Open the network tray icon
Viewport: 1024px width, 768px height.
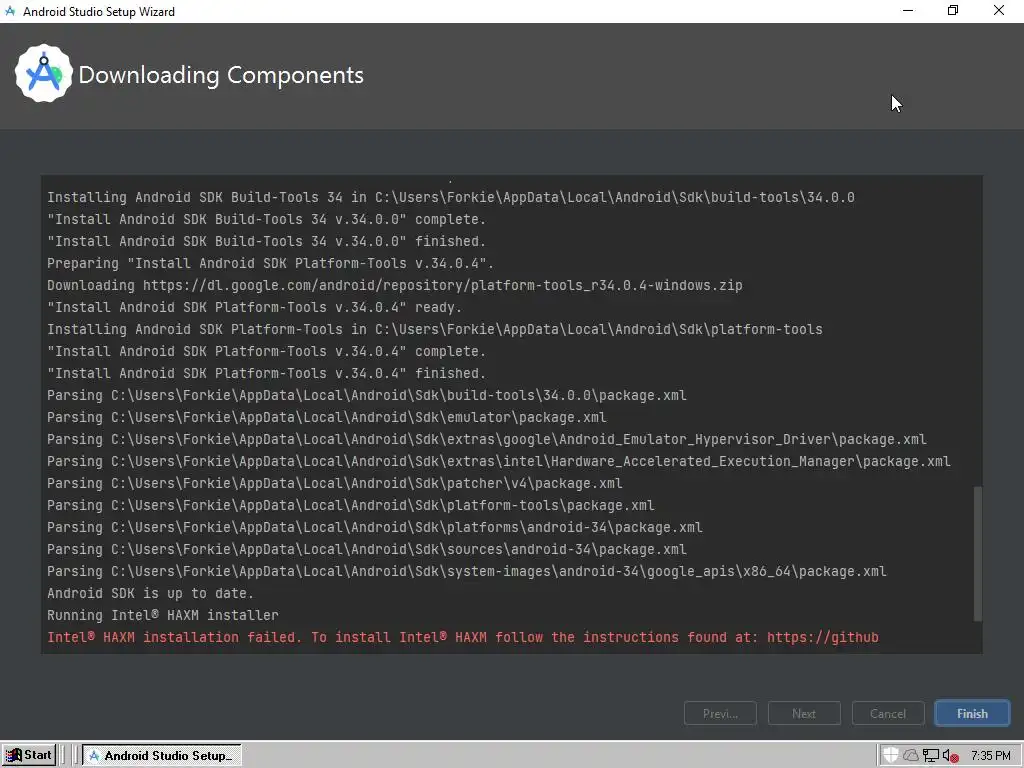click(931, 756)
